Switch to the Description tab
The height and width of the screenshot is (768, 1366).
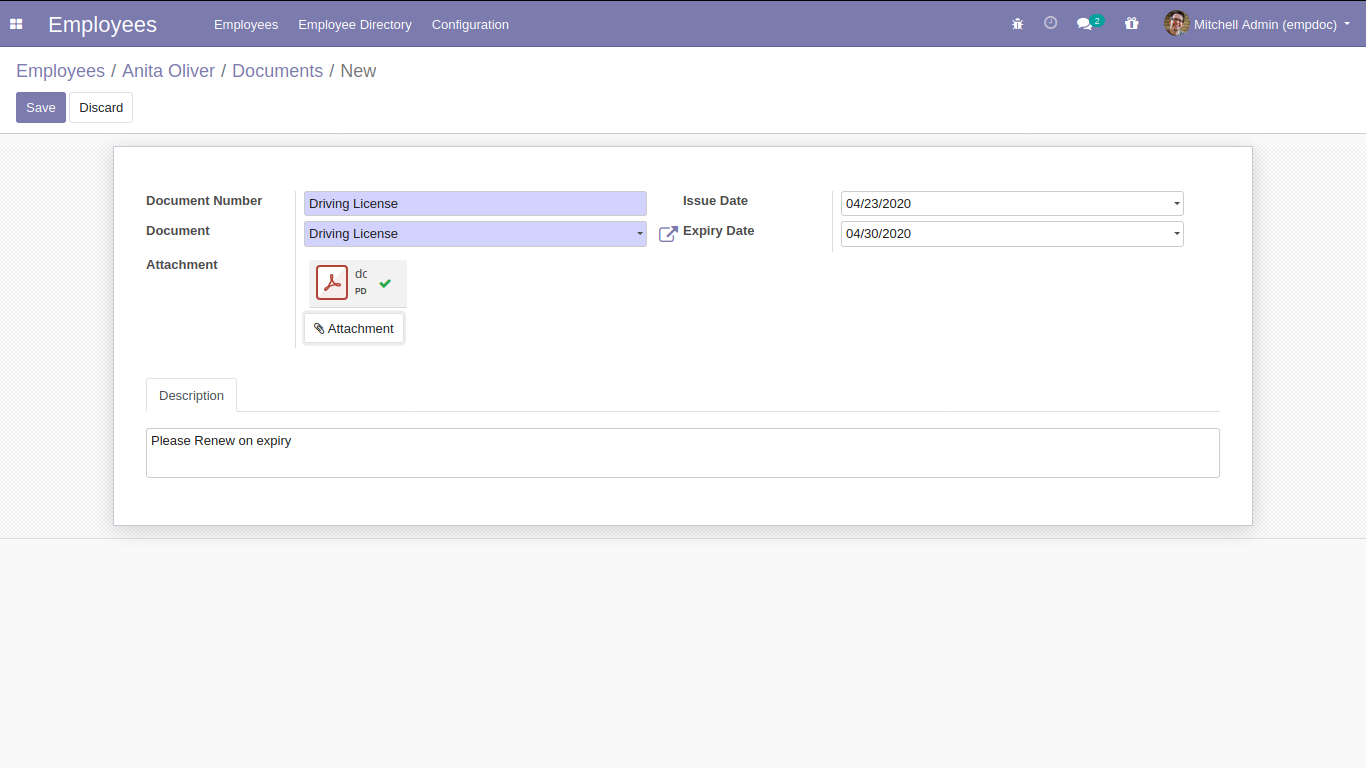(x=191, y=395)
